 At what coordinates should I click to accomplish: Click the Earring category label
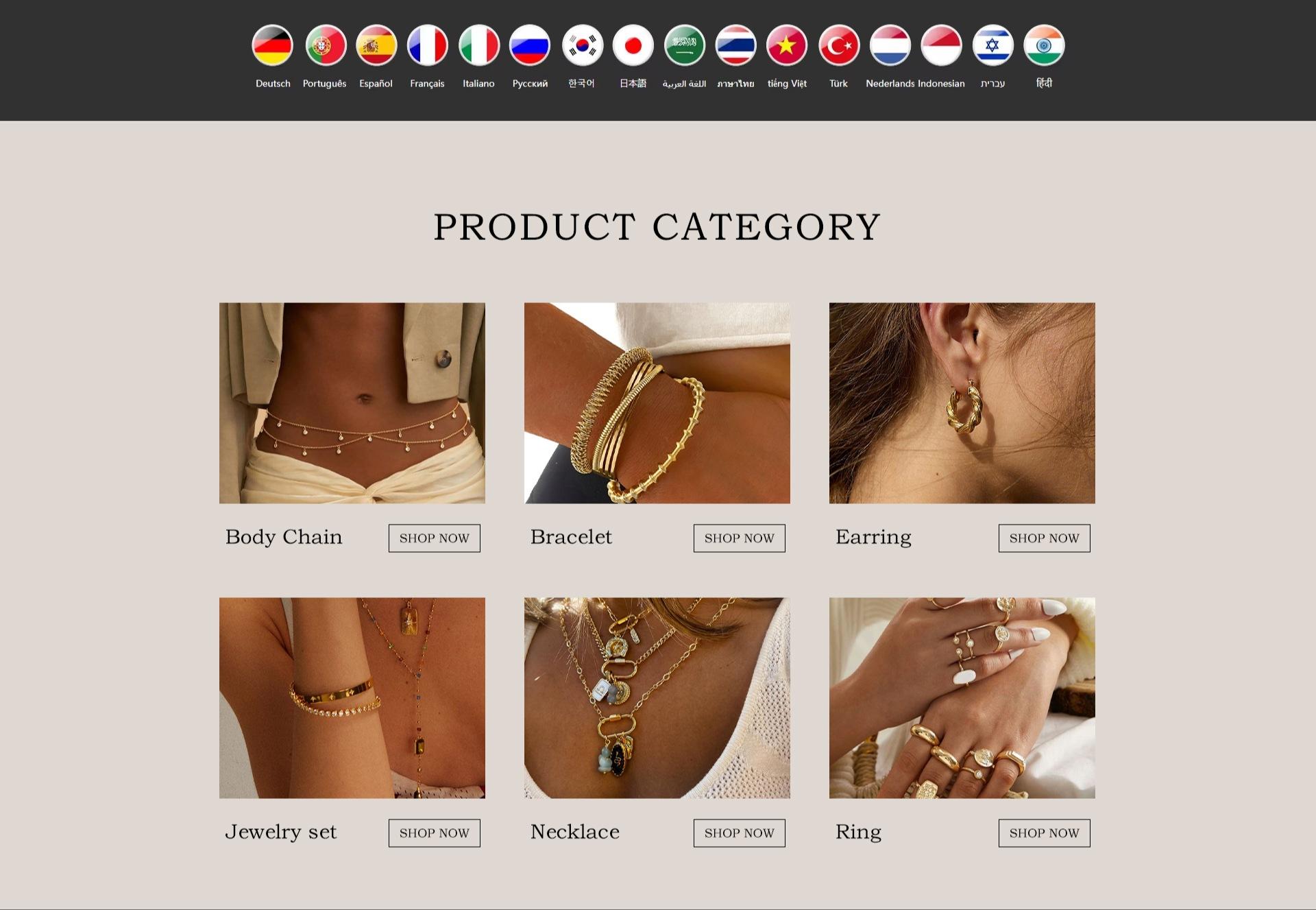(873, 537)
